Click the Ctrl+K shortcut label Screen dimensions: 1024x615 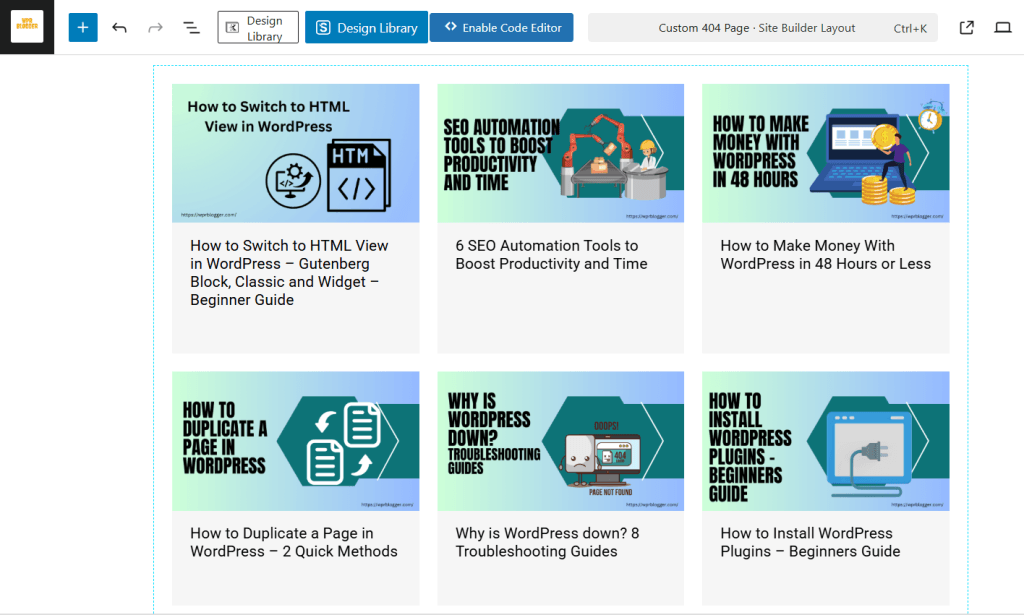pos(910,29)
